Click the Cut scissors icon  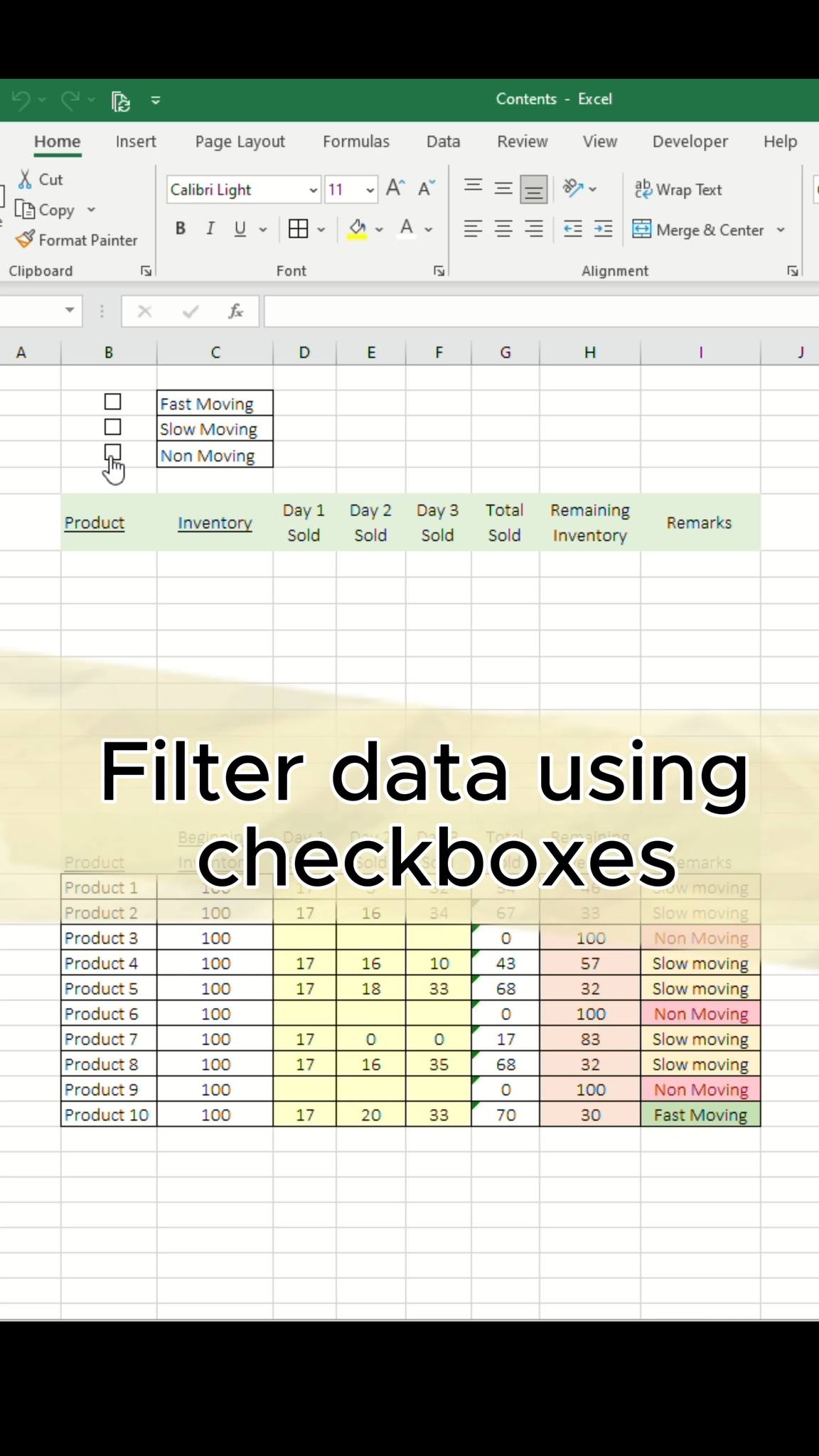coord(25,179)
